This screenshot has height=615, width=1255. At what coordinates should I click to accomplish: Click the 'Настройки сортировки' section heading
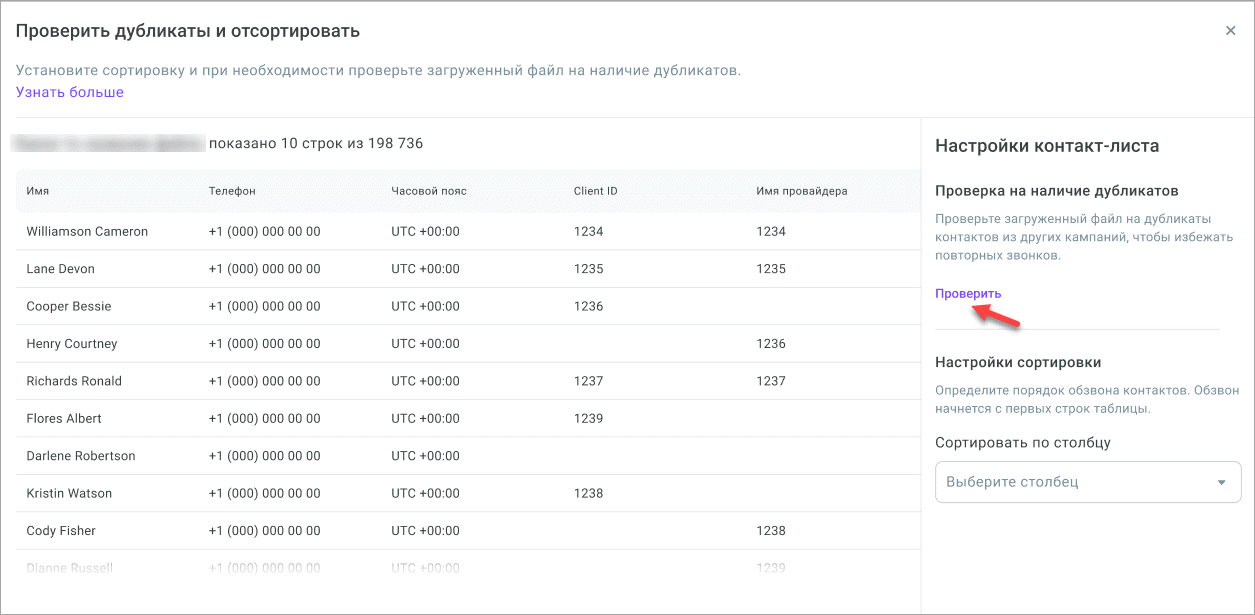(1017, 362)
